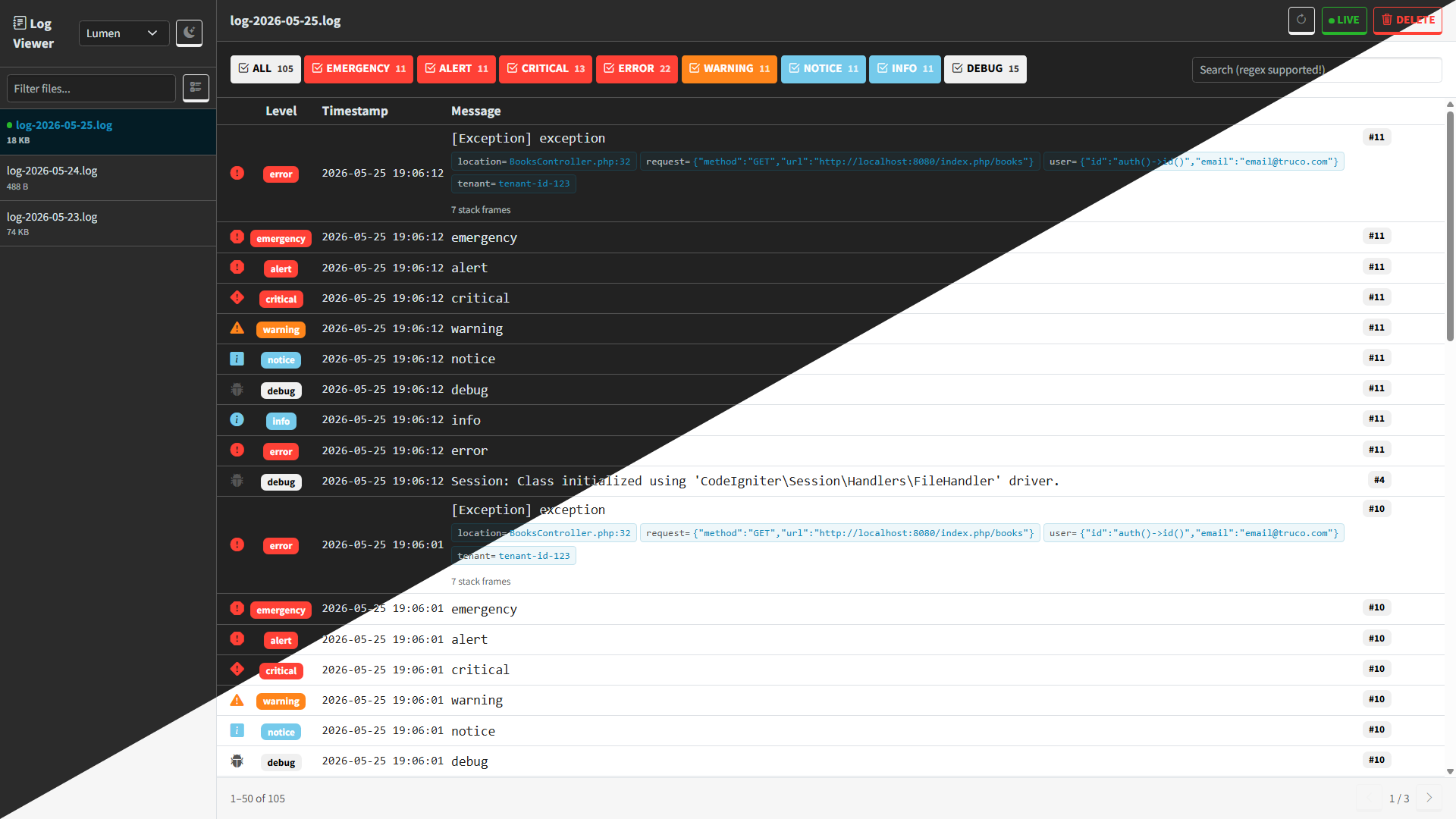Open the log-2026-05-24.log file entry

coord(108,177)
